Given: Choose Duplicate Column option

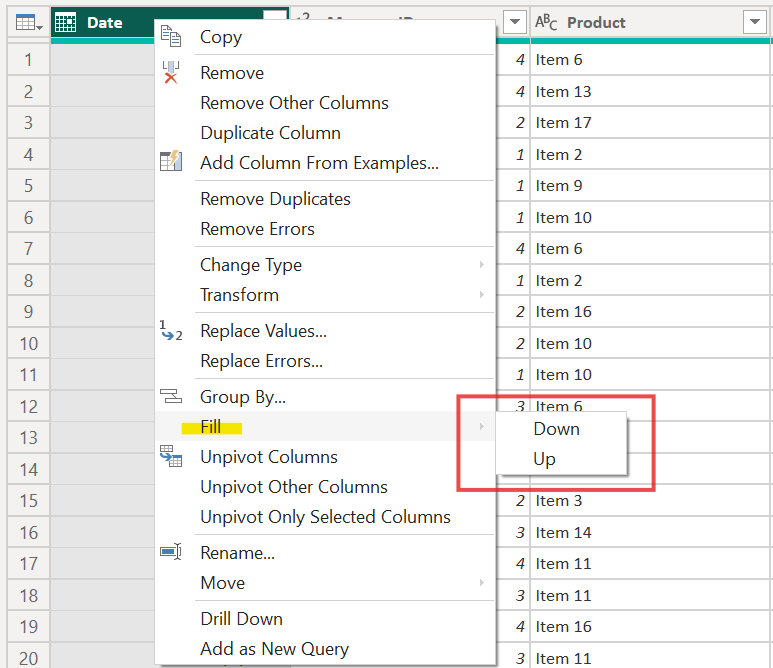Looking at the screenshot, I should pyautogui.click(x=270, y=133).
